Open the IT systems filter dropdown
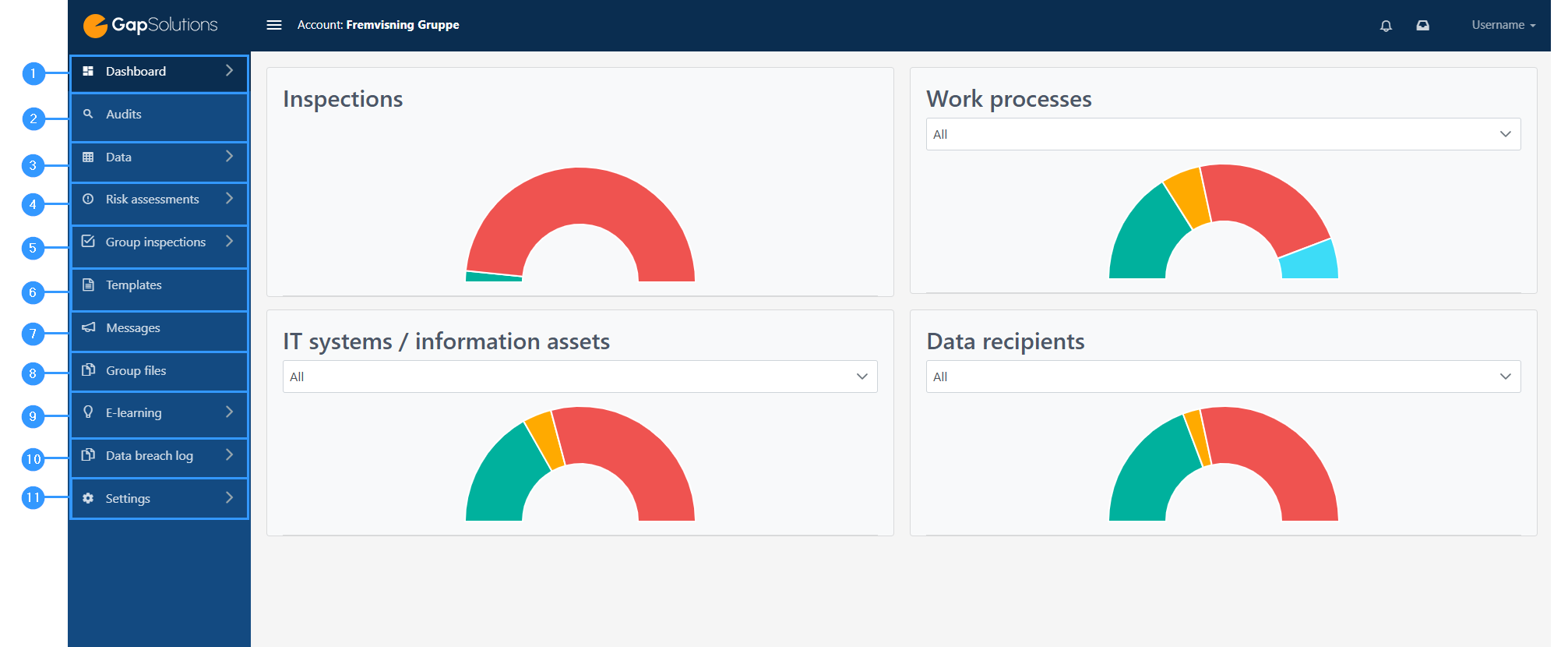Image resolution: width=1568 pixels, height=647 pixels. (x=580, y=377)
